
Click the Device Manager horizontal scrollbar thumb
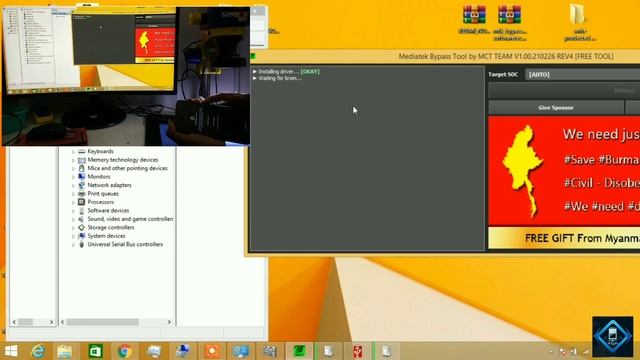102,322
